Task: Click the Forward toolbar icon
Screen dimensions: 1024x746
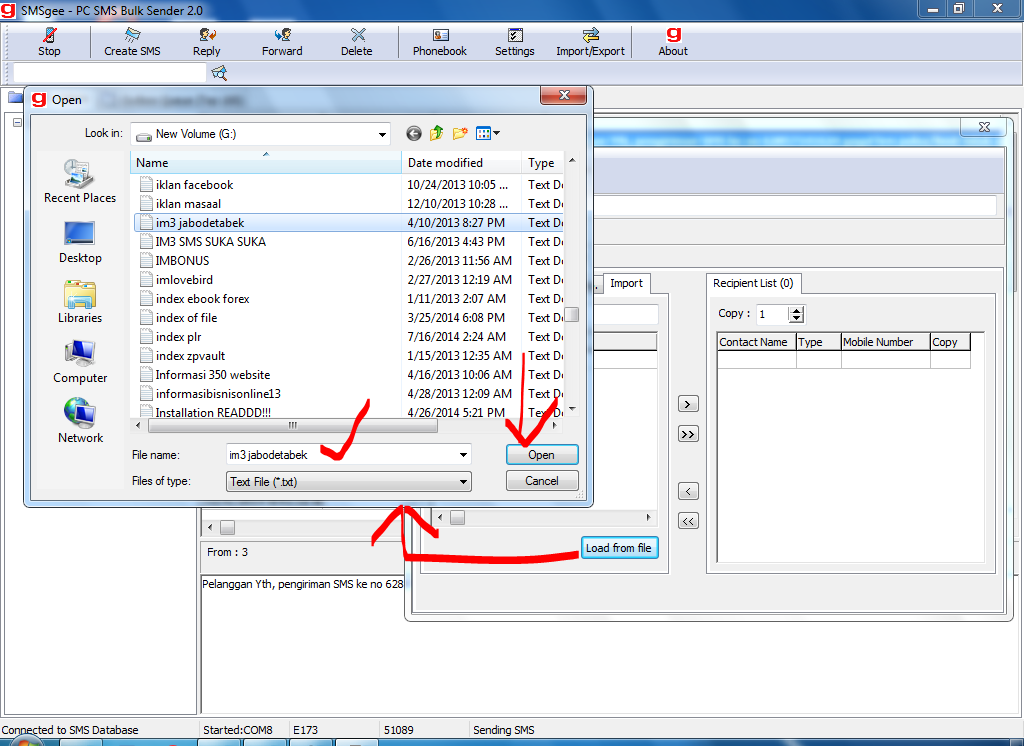Action: click(x=282, y=42)
